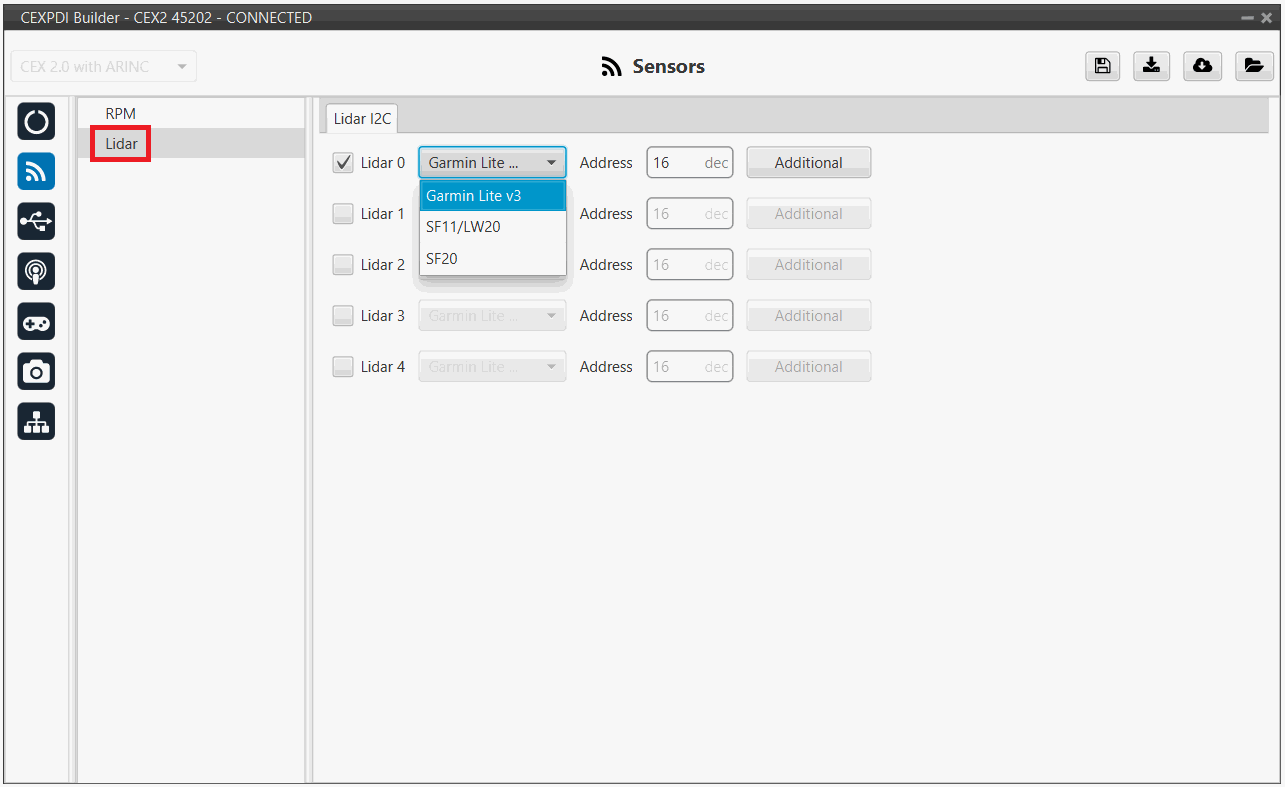1285x787 pixels.
Task: Select the Lidar I2C tab
Action: click(363, 118)
